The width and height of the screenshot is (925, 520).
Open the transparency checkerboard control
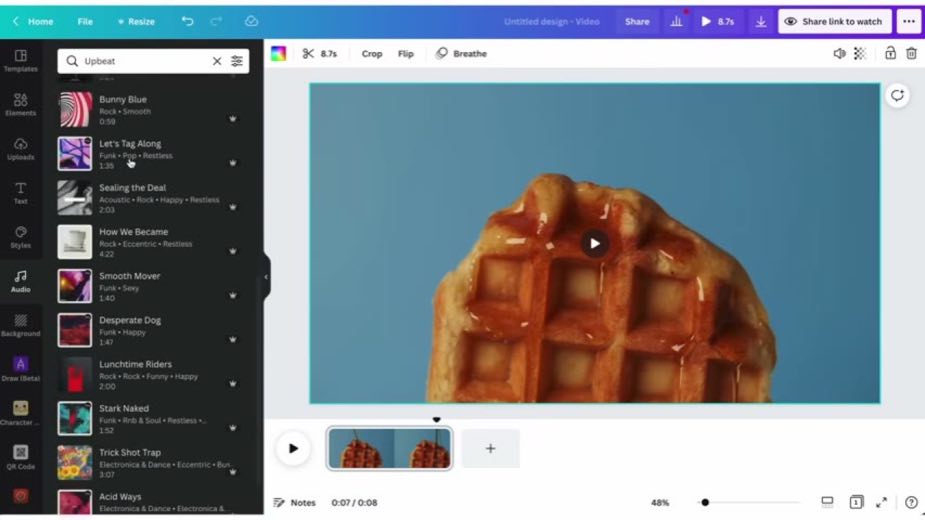point(860,54)
